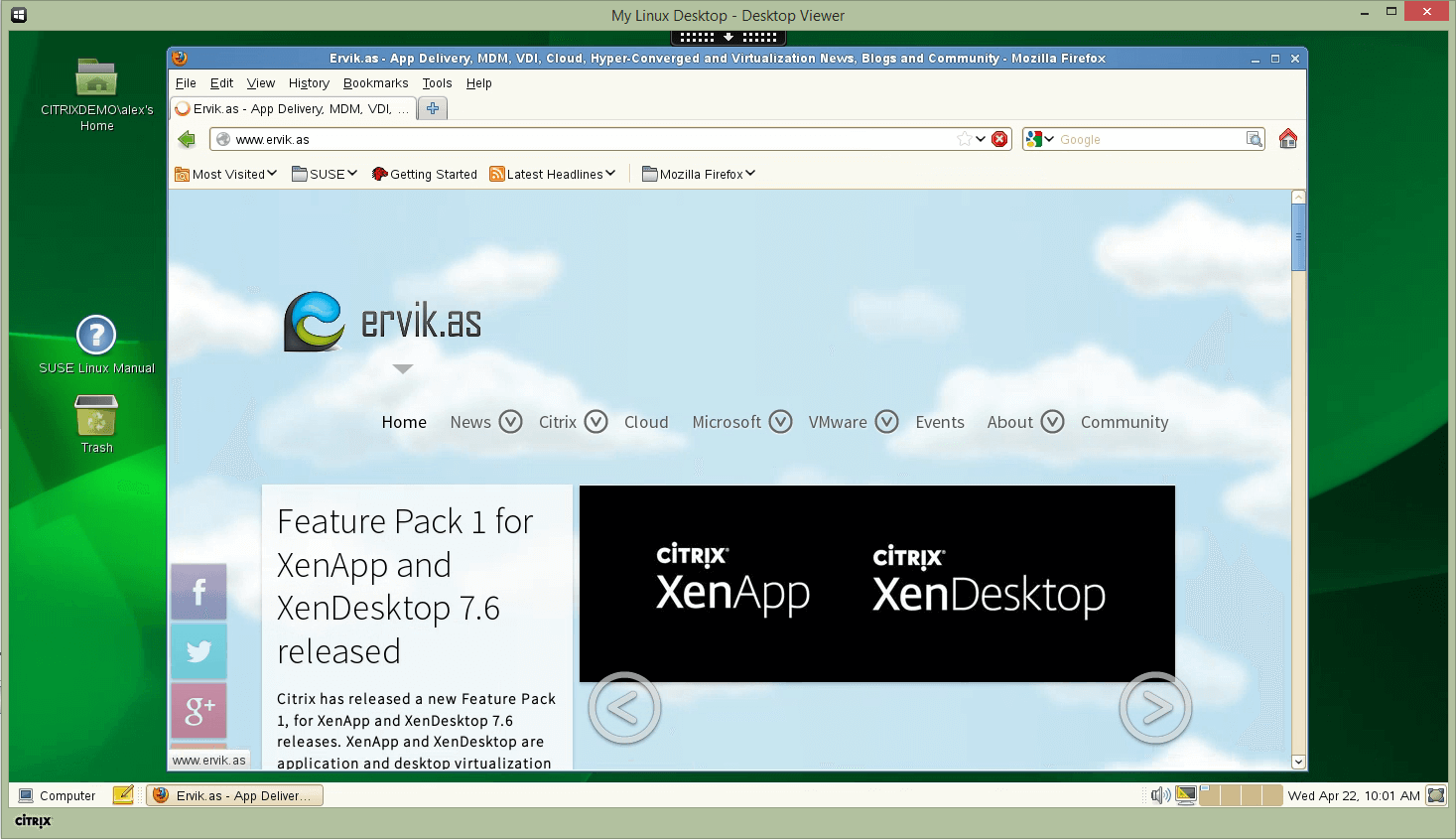
Task: Bookmark this page with the star icon
Action: coord(964,139)
